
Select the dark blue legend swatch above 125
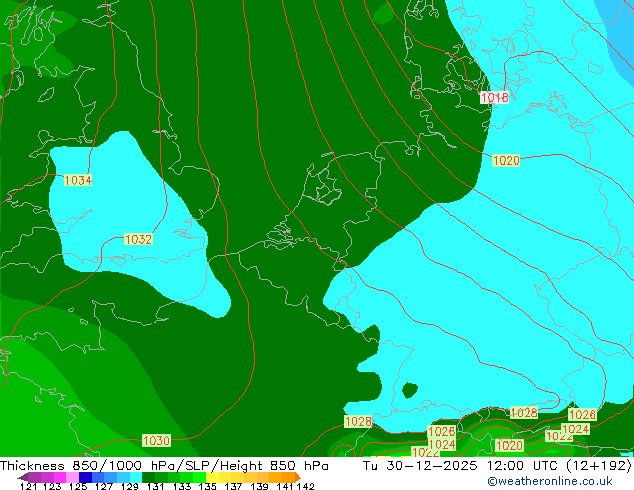(x=85, y=477)
